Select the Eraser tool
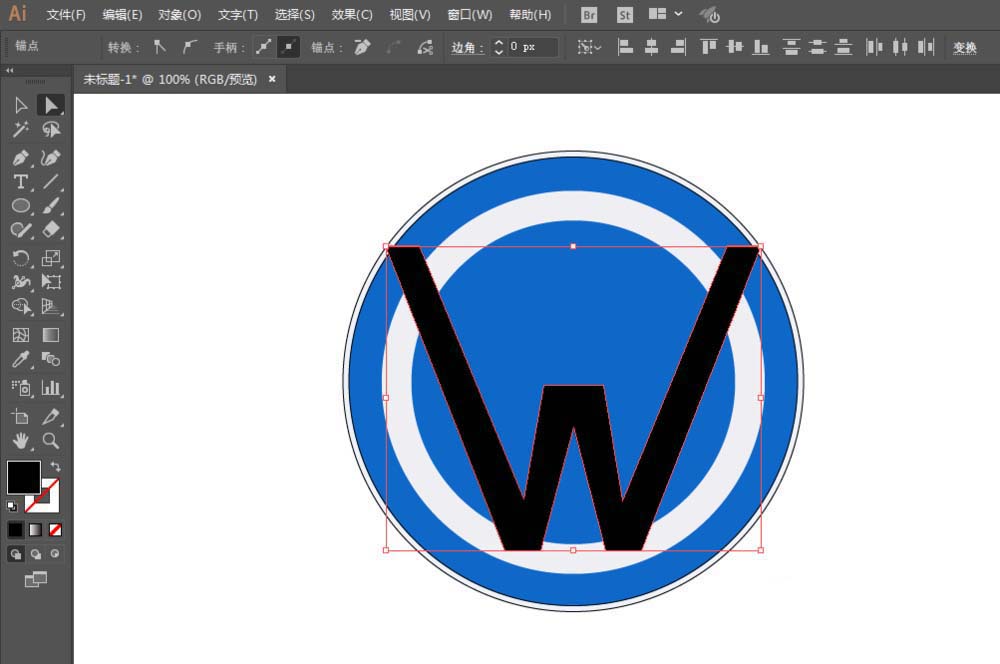The height and width of the screenshot is (664, 1000). (x=51, y=230)
